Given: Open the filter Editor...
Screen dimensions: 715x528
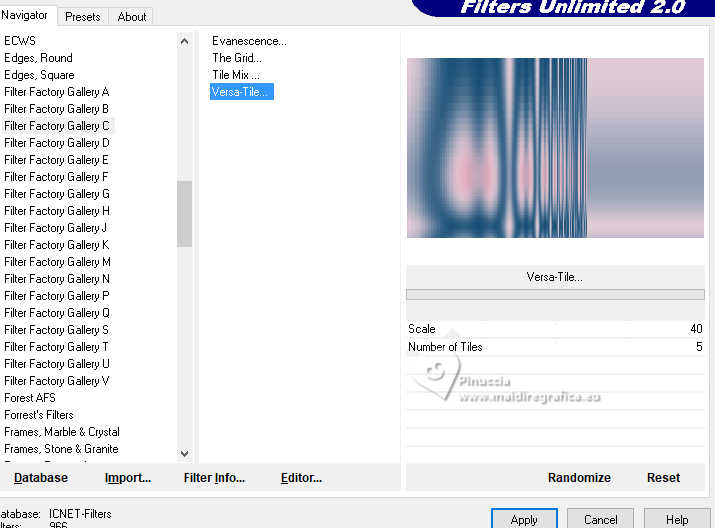Looking at the screenshot, I should click(x=301, y=478).
